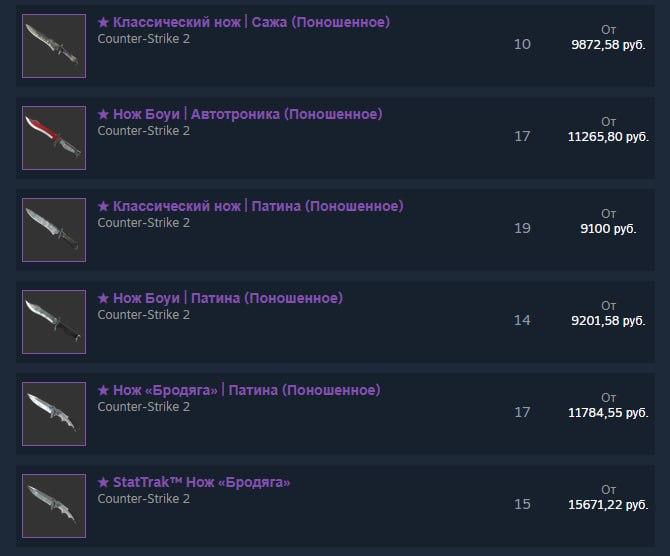This screenshot has height=556, width=670.
Task: Click the Классический нож Сажа knife thumbnail
Action: coord(53,45)
